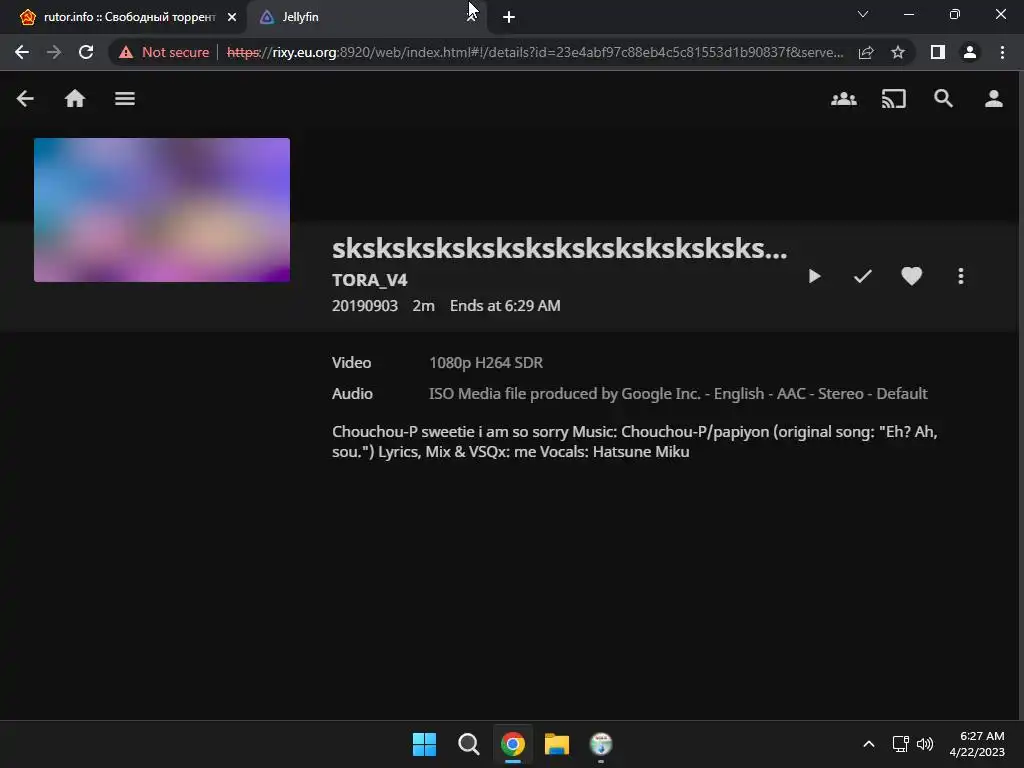Add the video to favorites
The height and width of the screenshot is (768, 1024).
coord(912,276)
